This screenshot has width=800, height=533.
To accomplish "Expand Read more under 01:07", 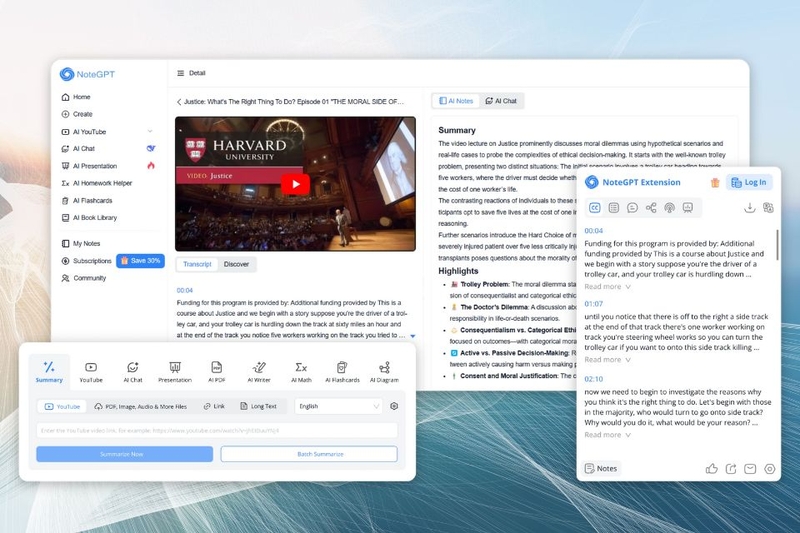I will click(x=608, y=360).
